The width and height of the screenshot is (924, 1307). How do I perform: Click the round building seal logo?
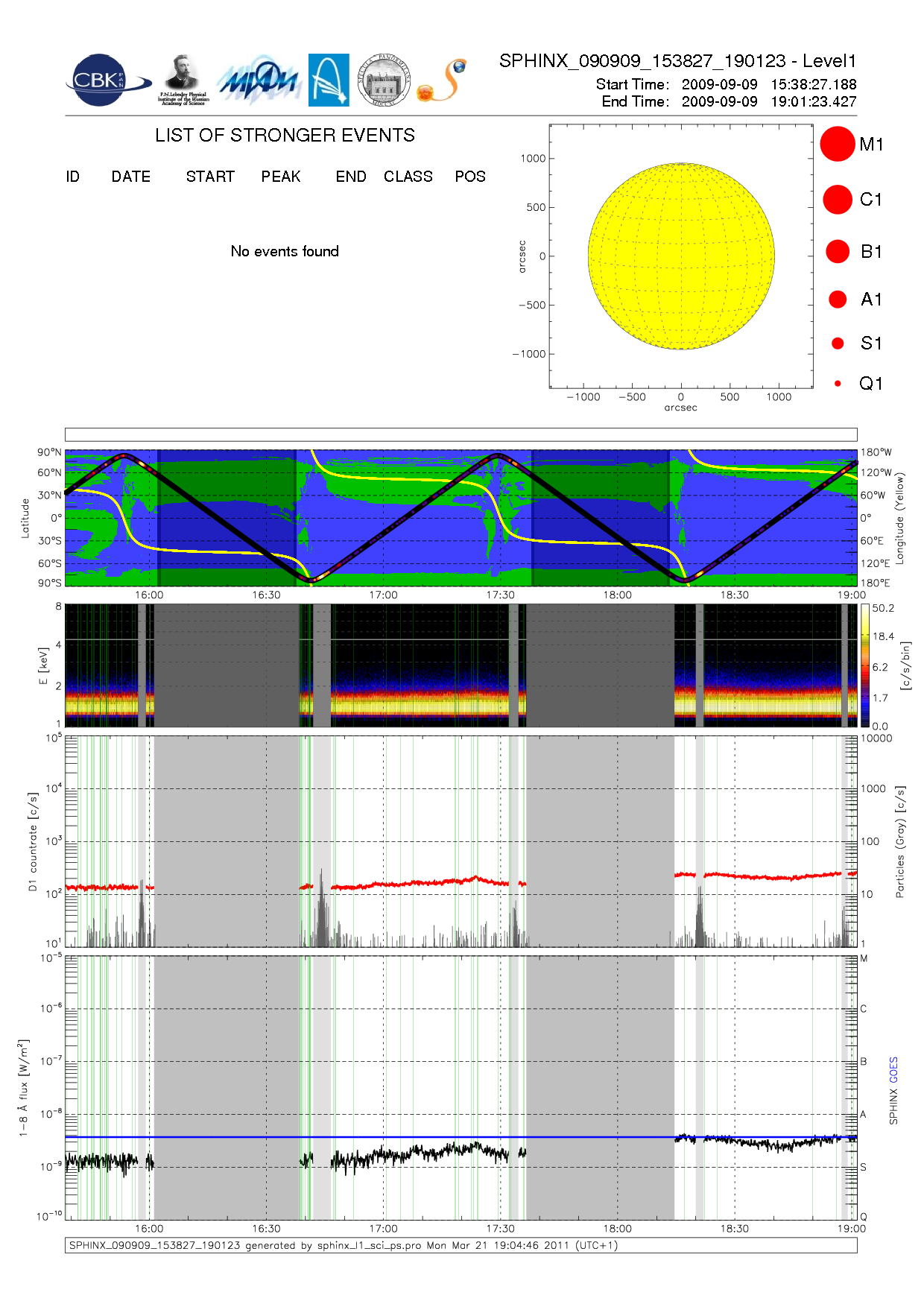coord(384,80)
